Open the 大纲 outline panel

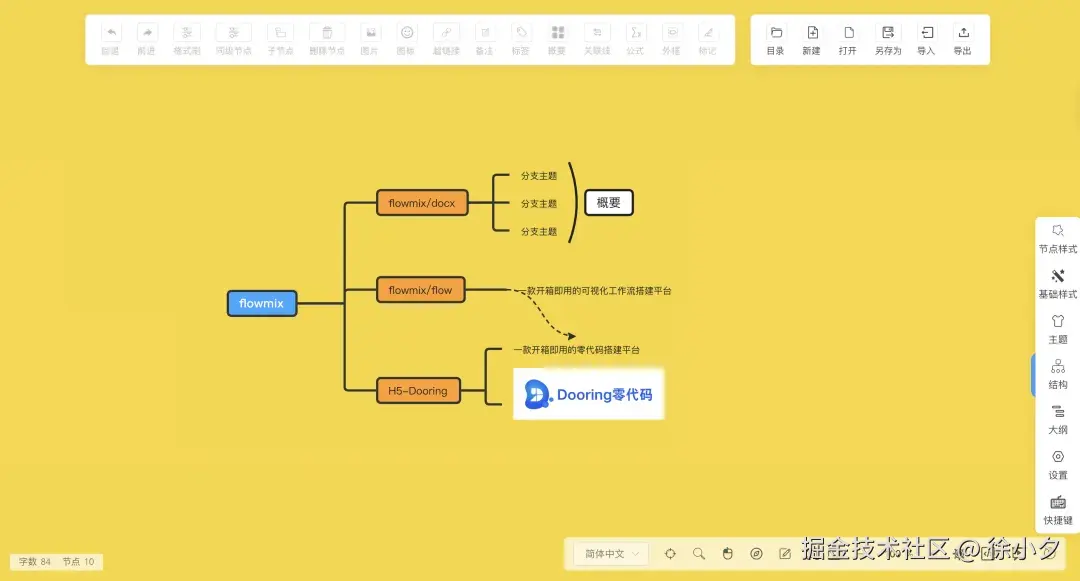point(1057,419)
